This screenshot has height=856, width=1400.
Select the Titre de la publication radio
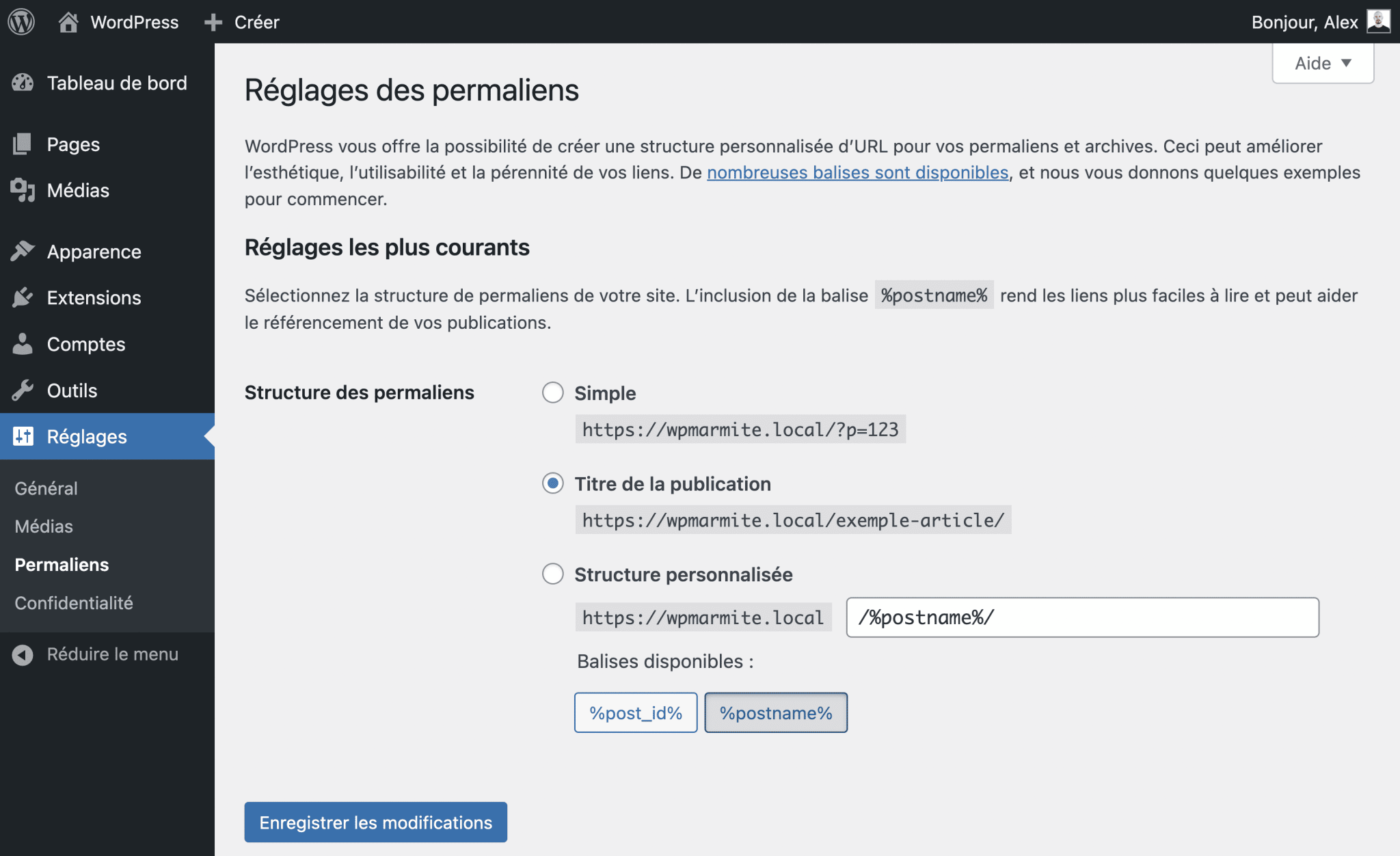(552, 483)
